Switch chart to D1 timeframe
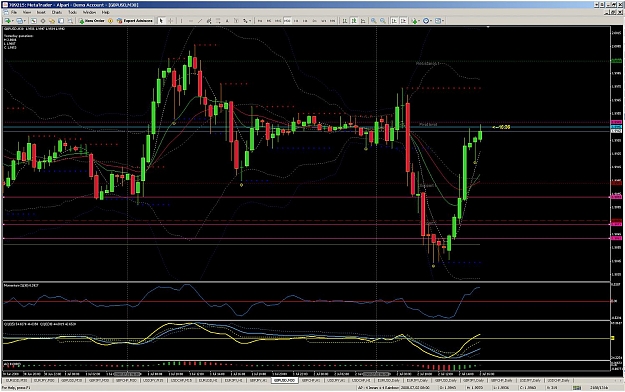Image resolution: width=625 pixels, height=392 pixels. (x=314, y=21)
